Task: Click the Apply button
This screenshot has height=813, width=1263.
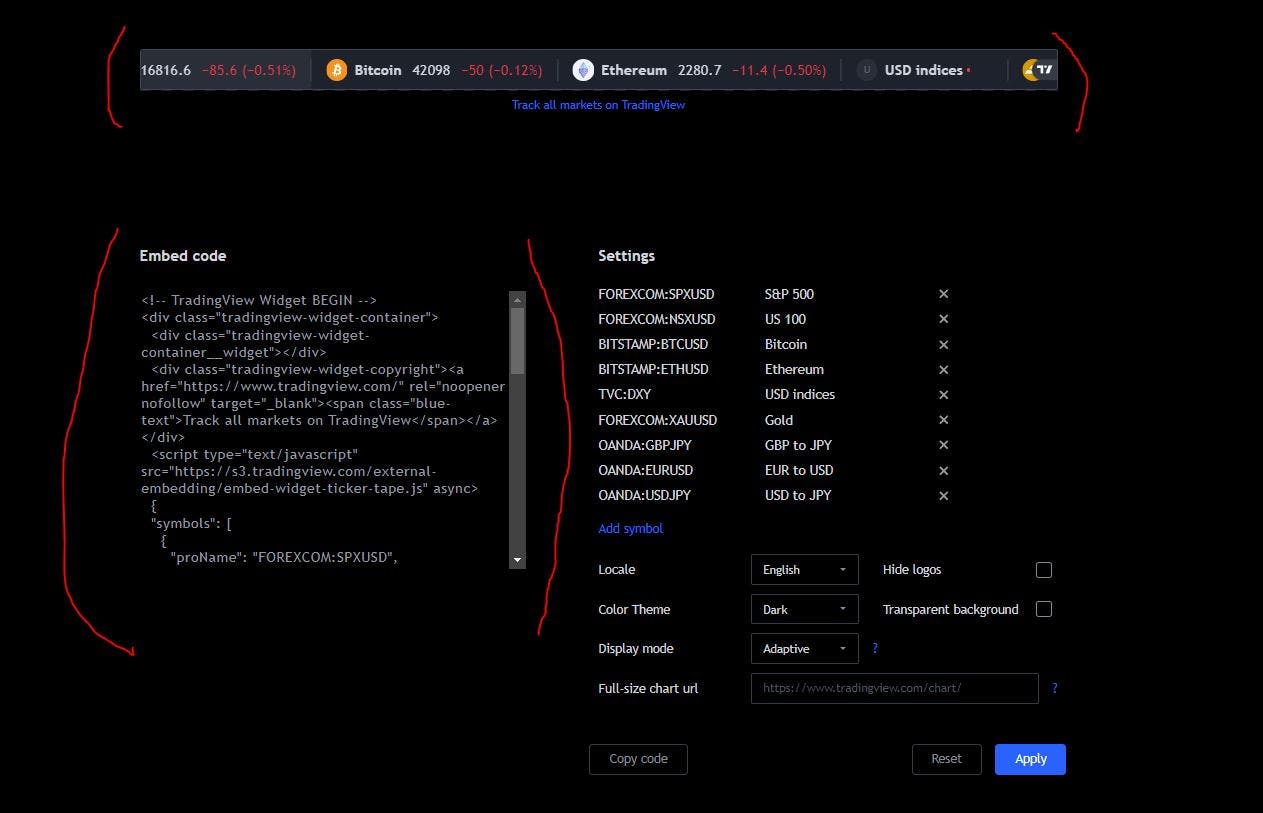Action: (1030, 759)
